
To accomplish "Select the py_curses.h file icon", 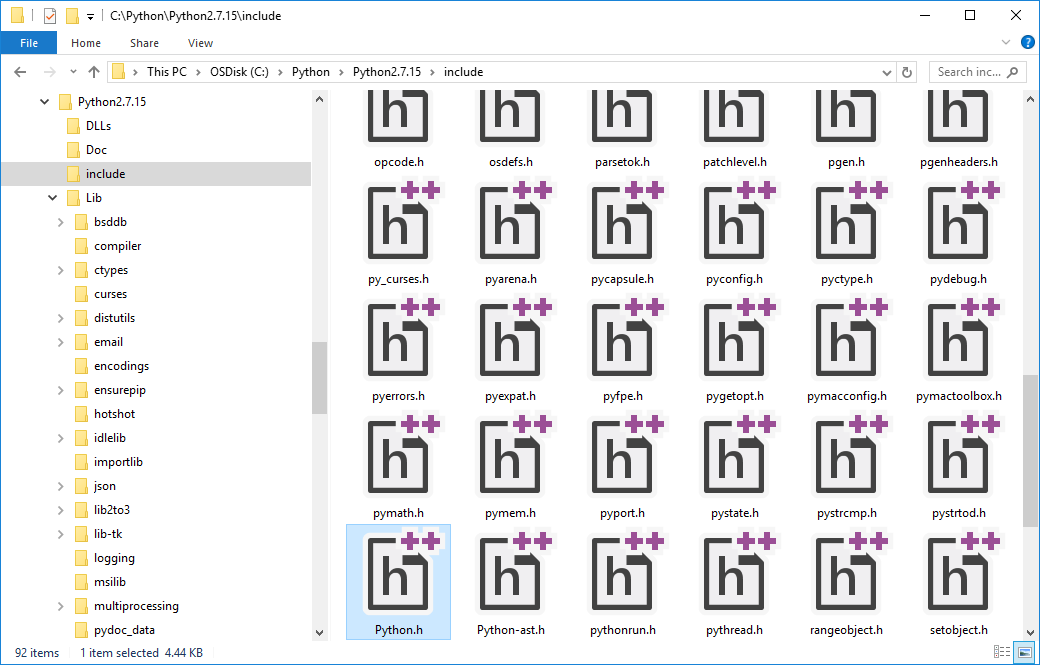I will (398, 223).
